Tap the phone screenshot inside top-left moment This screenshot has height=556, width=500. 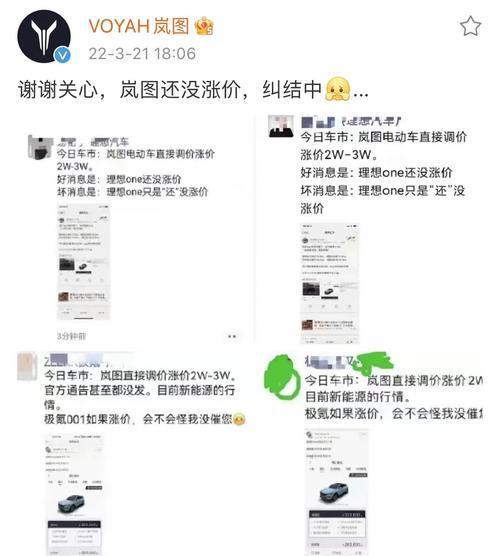tap(84, 262)
